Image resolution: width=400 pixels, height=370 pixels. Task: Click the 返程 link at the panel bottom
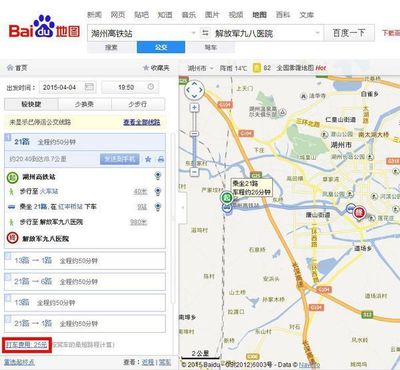point(148,362)
